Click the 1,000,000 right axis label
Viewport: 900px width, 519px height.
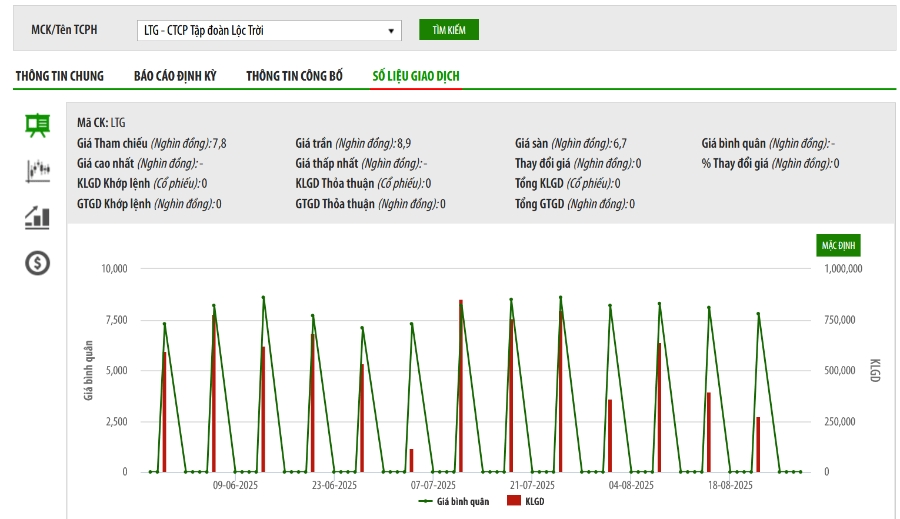[843, 269]
